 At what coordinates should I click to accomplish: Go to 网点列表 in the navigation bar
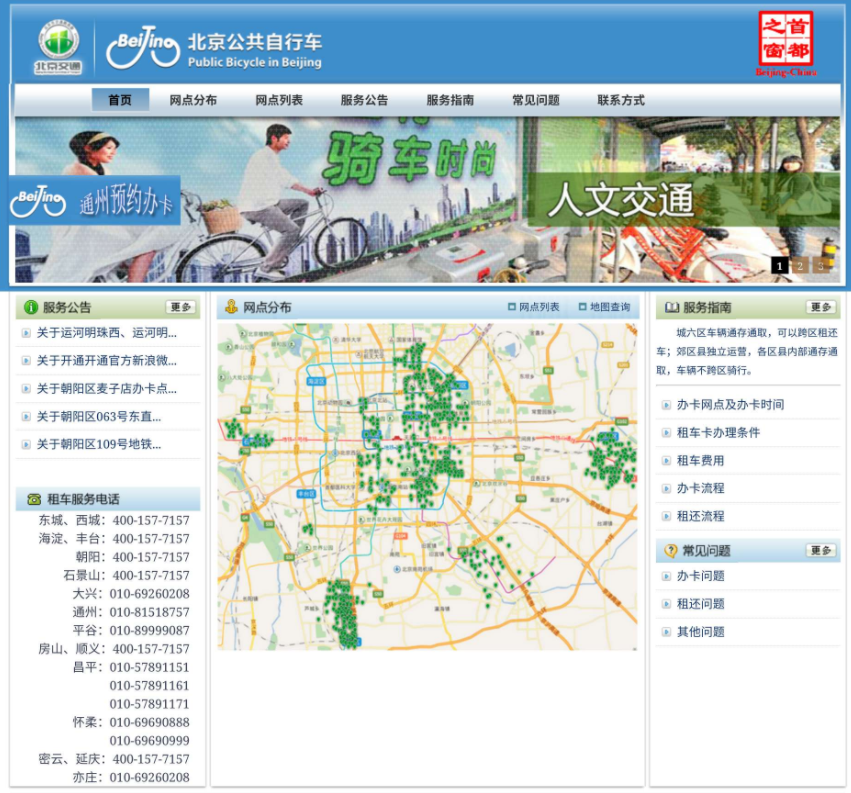[x=279, y=100]
